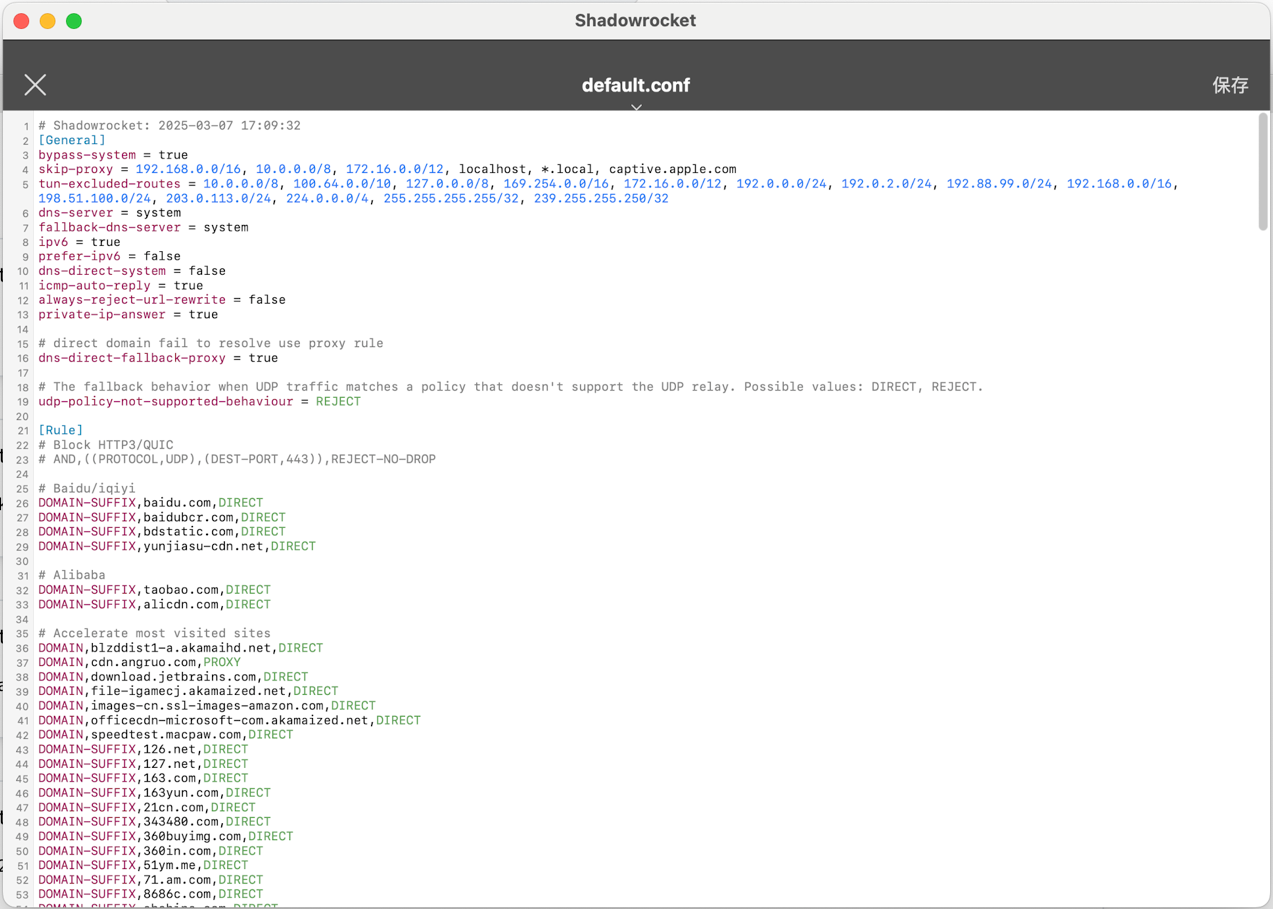Click the skip-proxy key on line 4

[x=76, y=170]
